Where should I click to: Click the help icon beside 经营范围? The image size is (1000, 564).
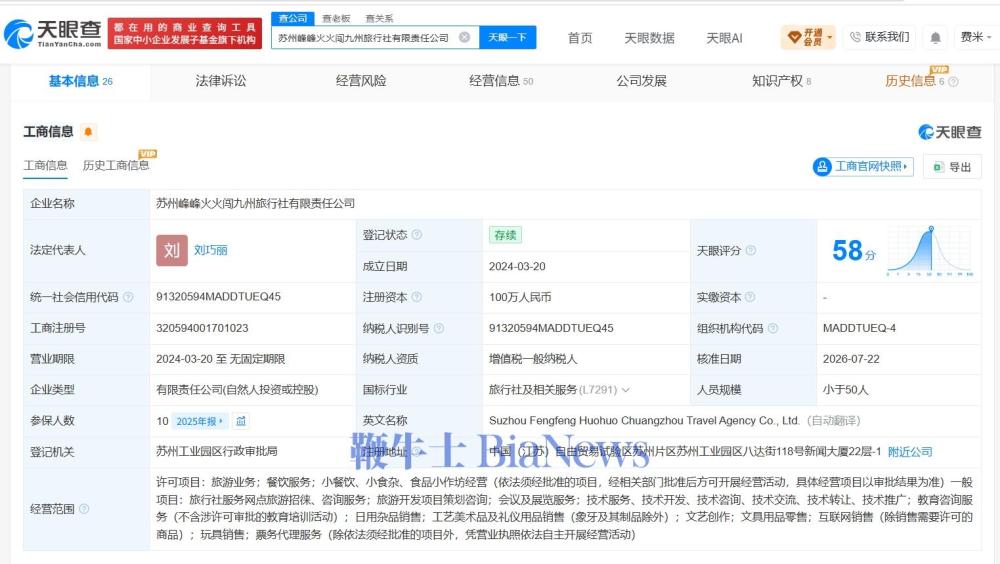click(x=84, y=508)
